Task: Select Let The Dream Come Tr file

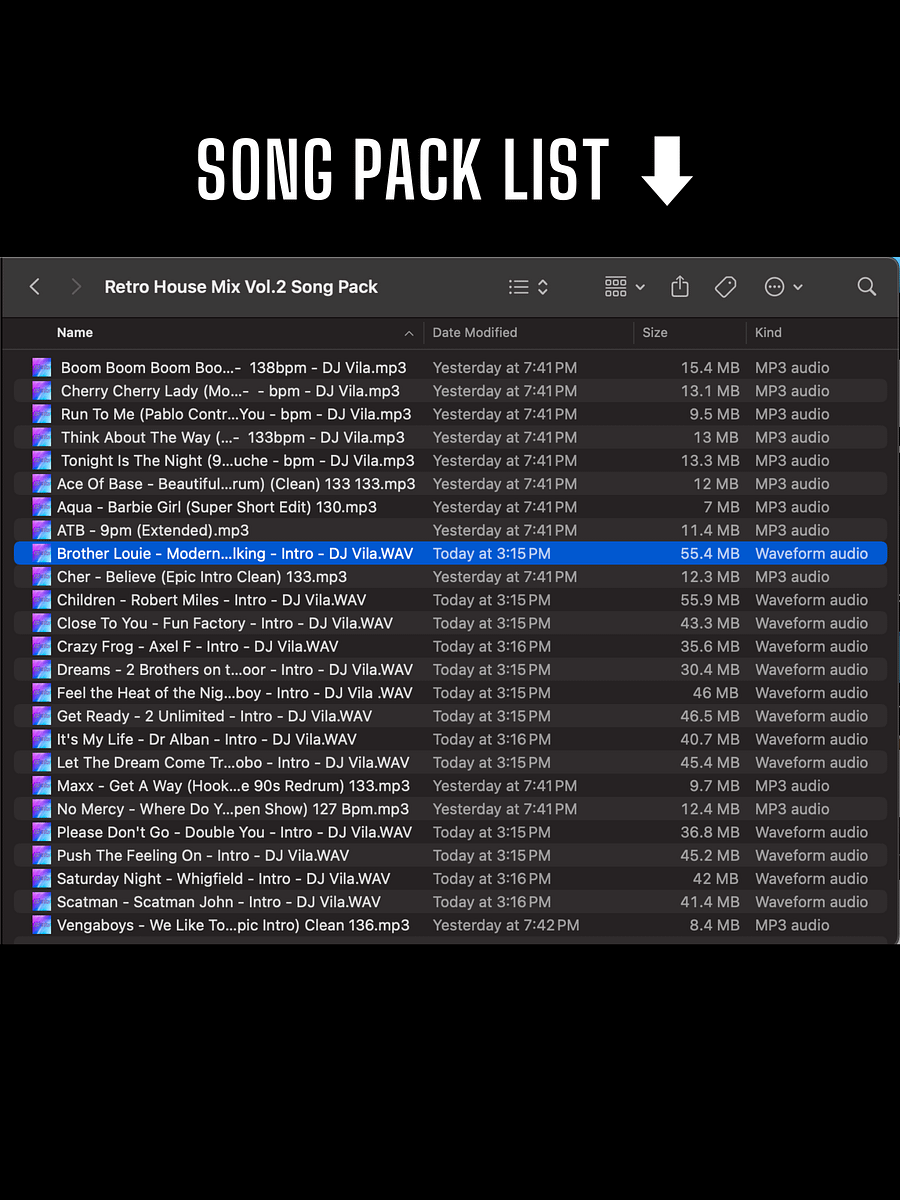Action: [x=450, y=762]
